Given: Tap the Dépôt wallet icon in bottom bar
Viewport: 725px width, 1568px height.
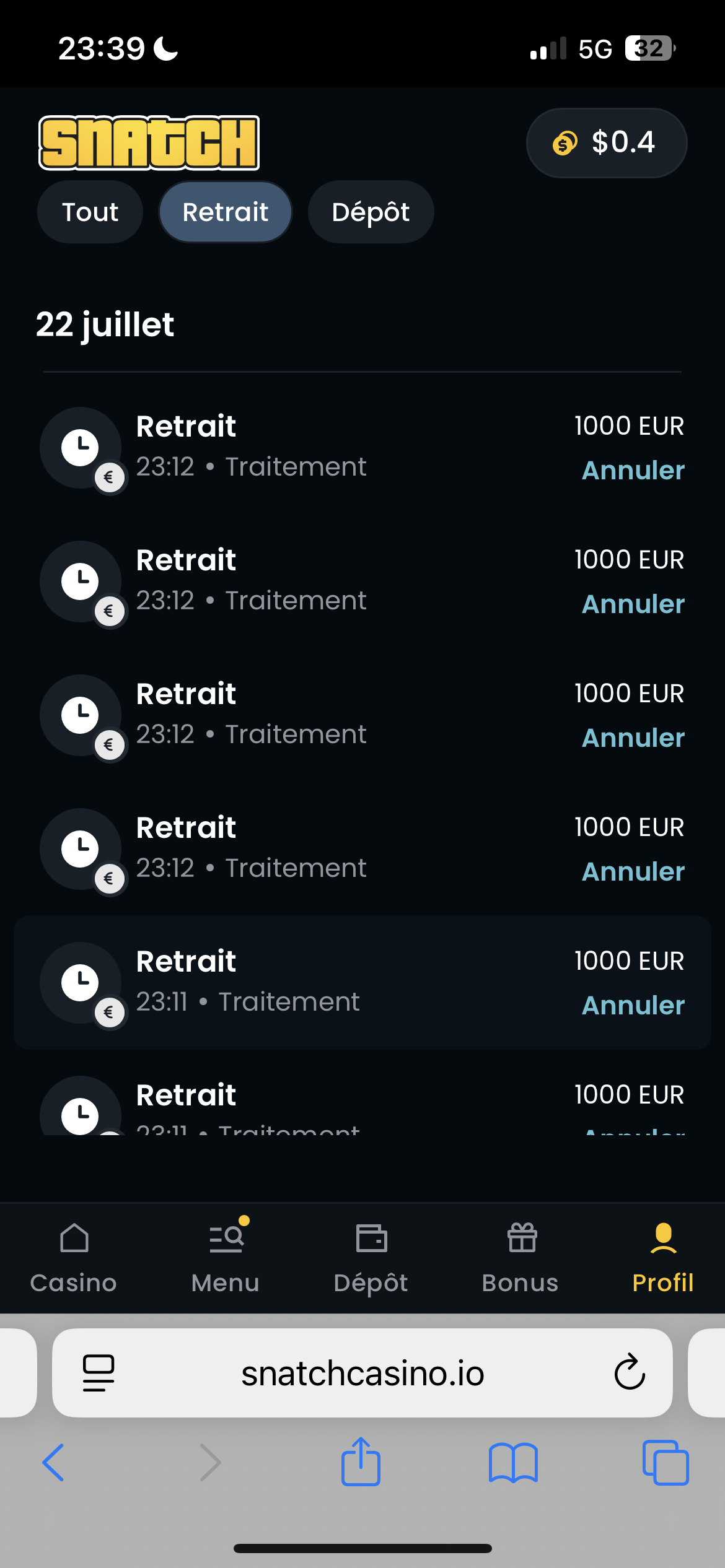Looking at the screenshot, I should [371, 1239].
